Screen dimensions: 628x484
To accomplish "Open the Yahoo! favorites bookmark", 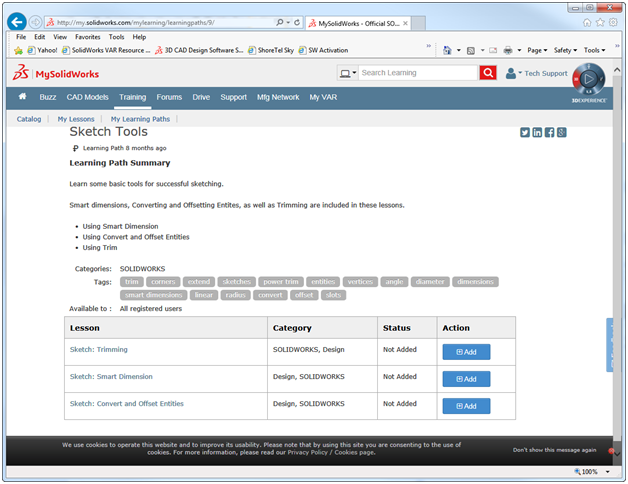I will (42, 50).
